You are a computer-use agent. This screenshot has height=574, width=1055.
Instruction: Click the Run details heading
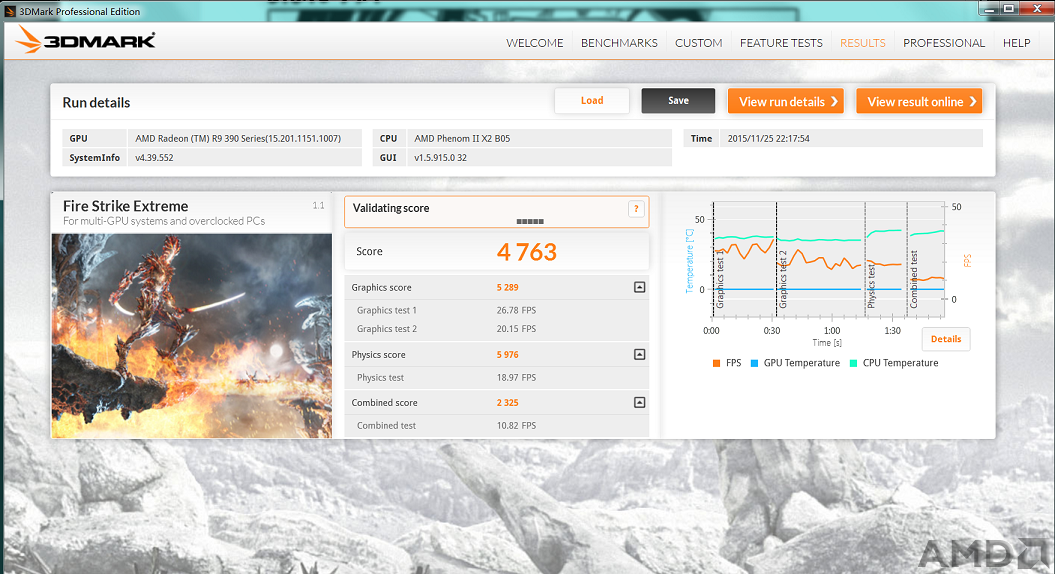coord(96,102)
